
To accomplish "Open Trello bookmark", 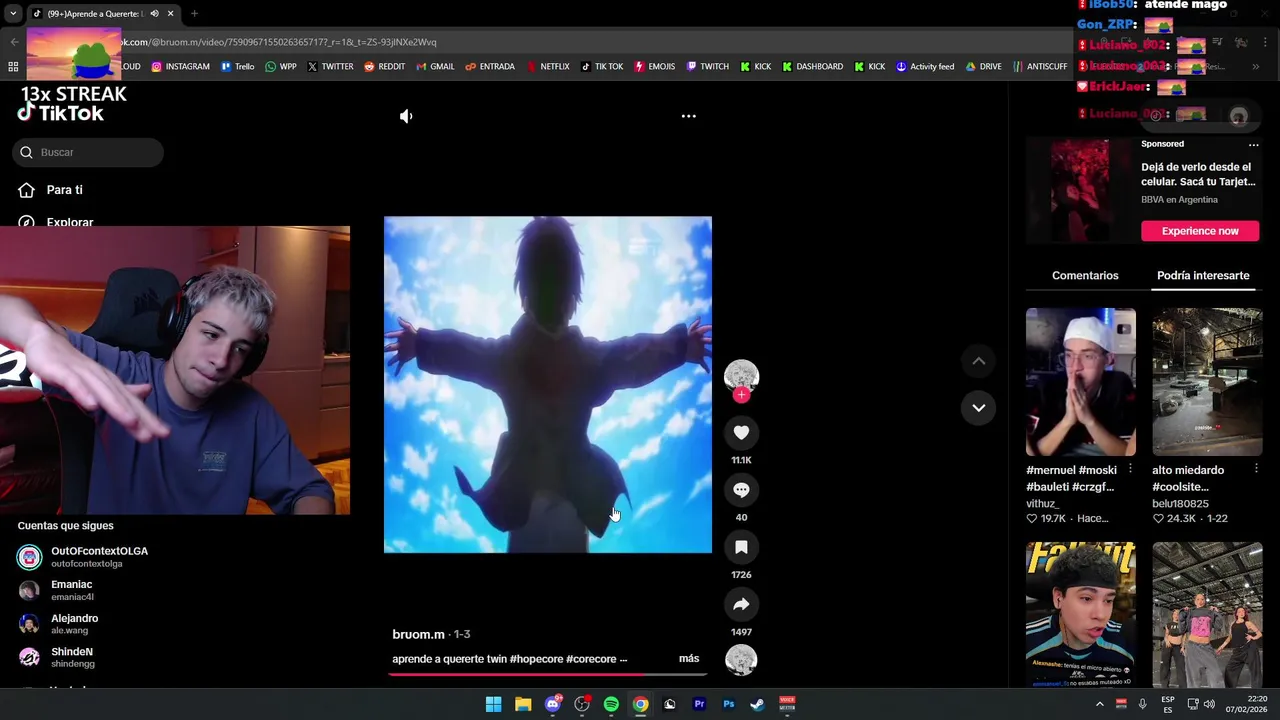I will [x=237, y=67].
